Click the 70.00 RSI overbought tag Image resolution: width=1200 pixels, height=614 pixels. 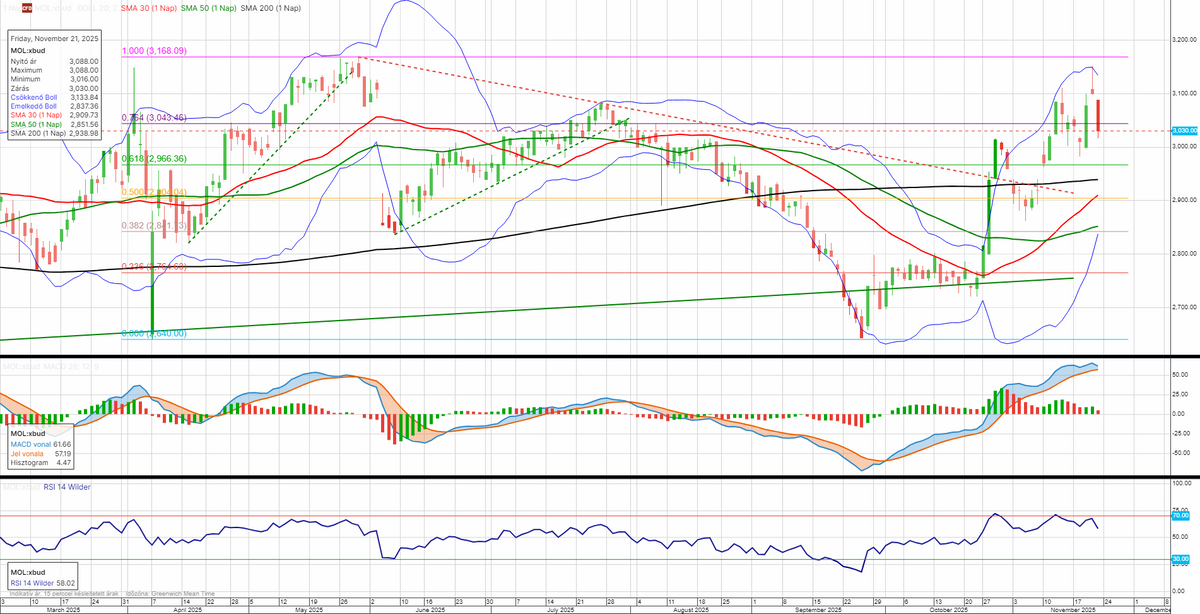coord(1180,516)
